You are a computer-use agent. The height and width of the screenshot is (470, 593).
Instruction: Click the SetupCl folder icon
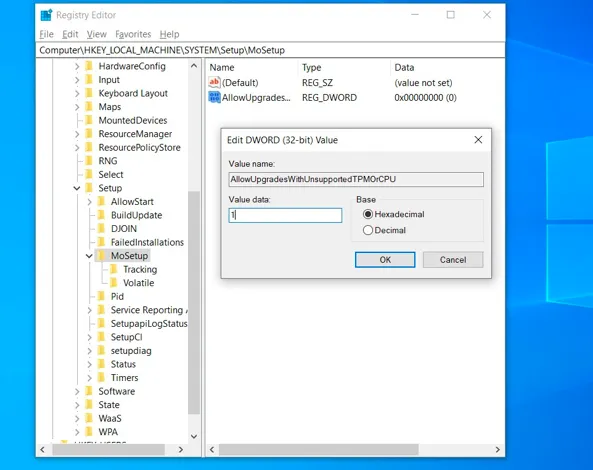point(101,337)
